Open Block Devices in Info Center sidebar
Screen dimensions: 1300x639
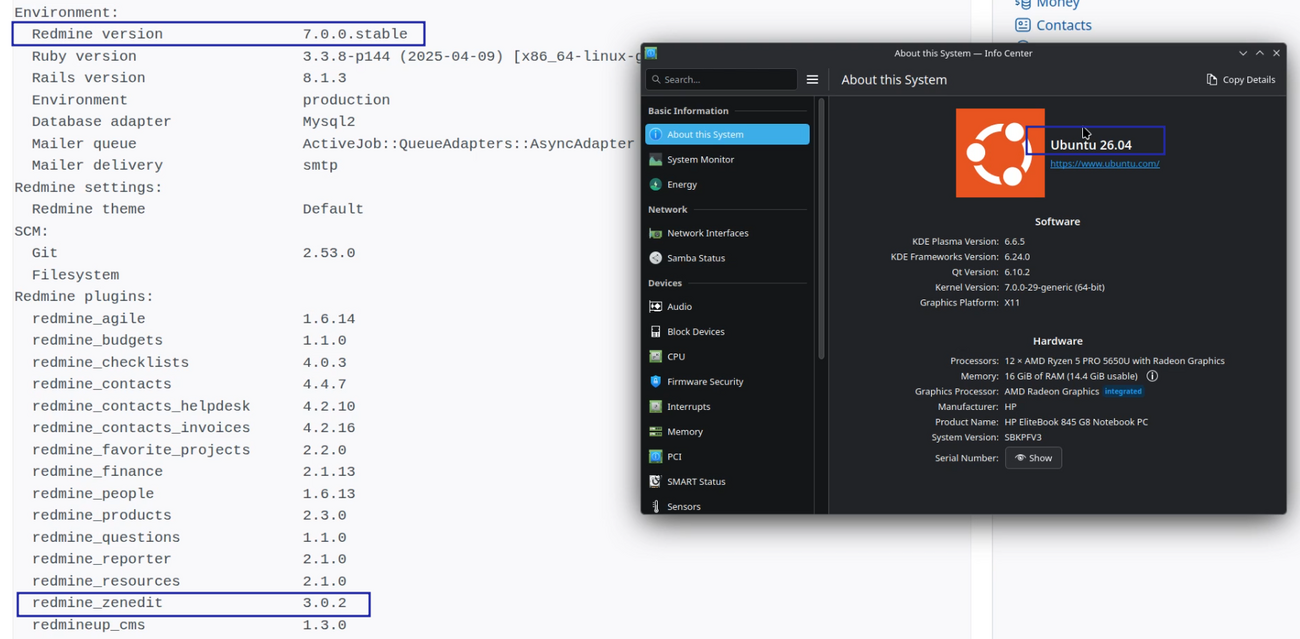[x=727, y=331]
